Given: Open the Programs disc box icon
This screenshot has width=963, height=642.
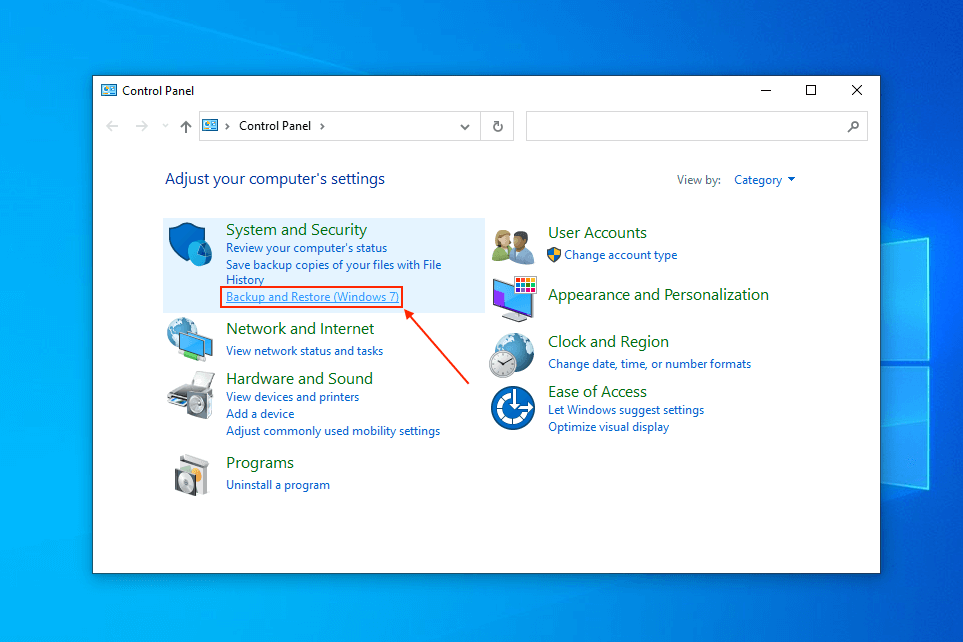Looking at the screenshot, I should pos(190,474).
